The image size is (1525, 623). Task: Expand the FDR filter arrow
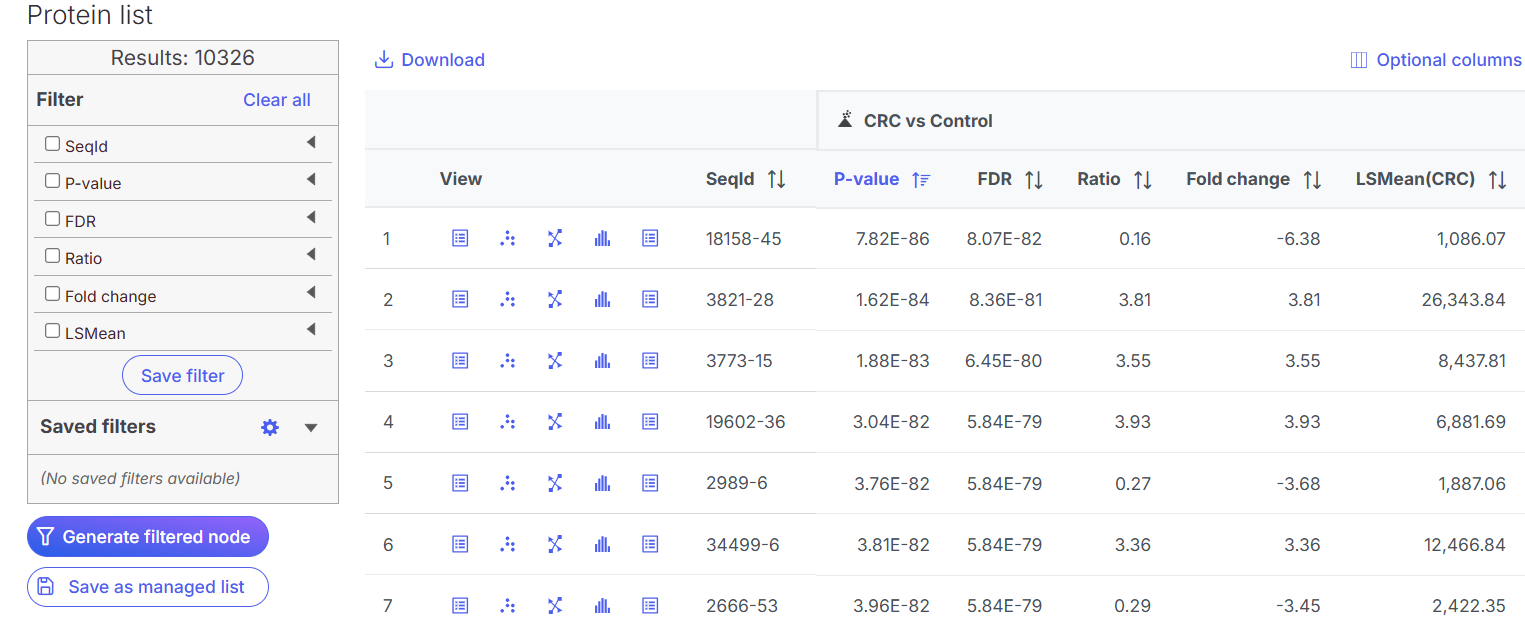pos(311,217)
